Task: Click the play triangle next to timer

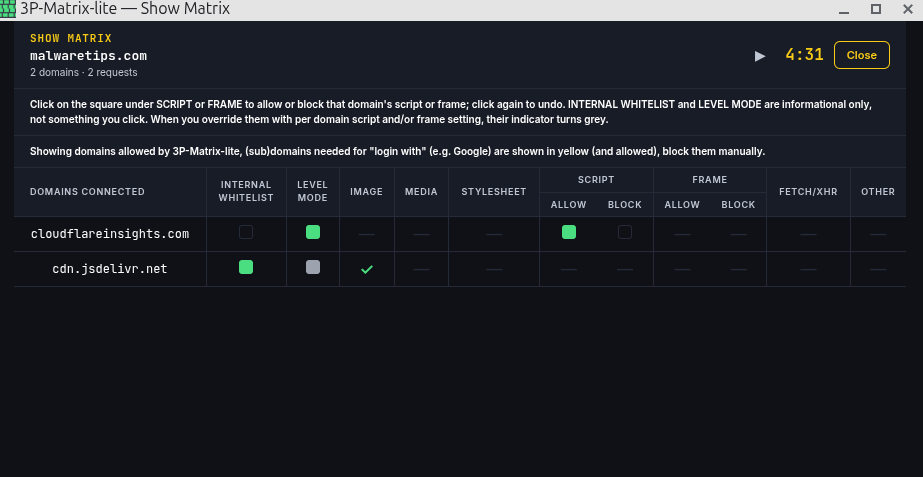Action: click(x=760, y=56)
